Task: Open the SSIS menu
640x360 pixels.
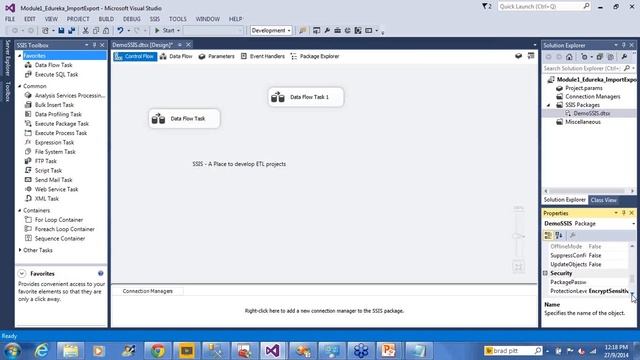Action: pyautogui.click(x=155, y=19)
